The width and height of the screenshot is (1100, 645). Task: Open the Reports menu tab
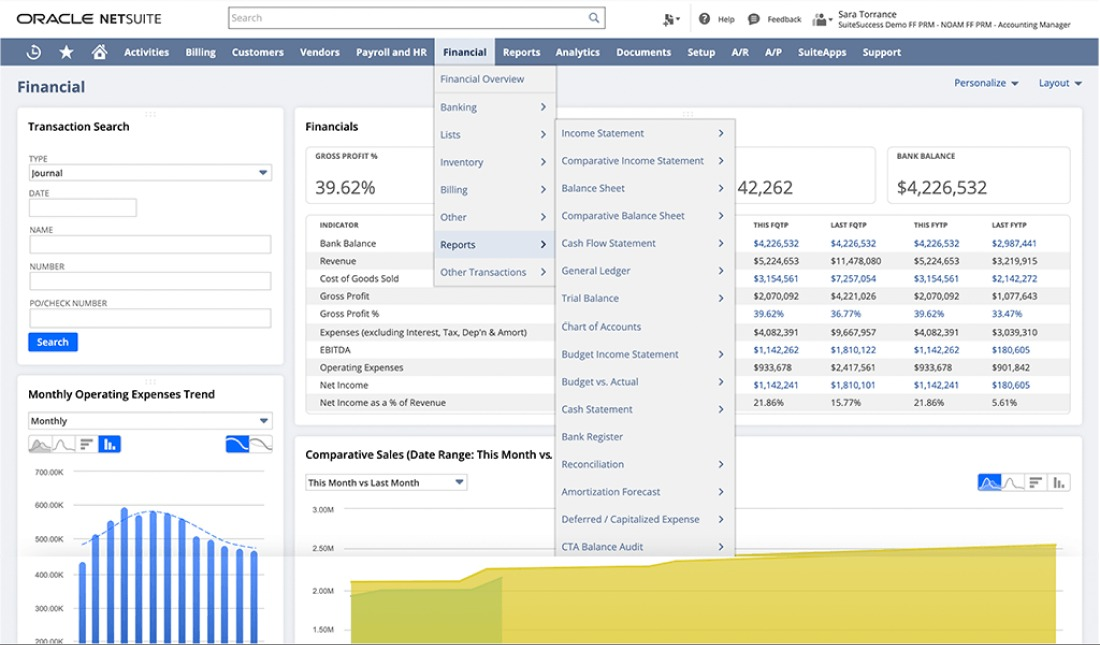pyautogui.click(x=521, y=51)
